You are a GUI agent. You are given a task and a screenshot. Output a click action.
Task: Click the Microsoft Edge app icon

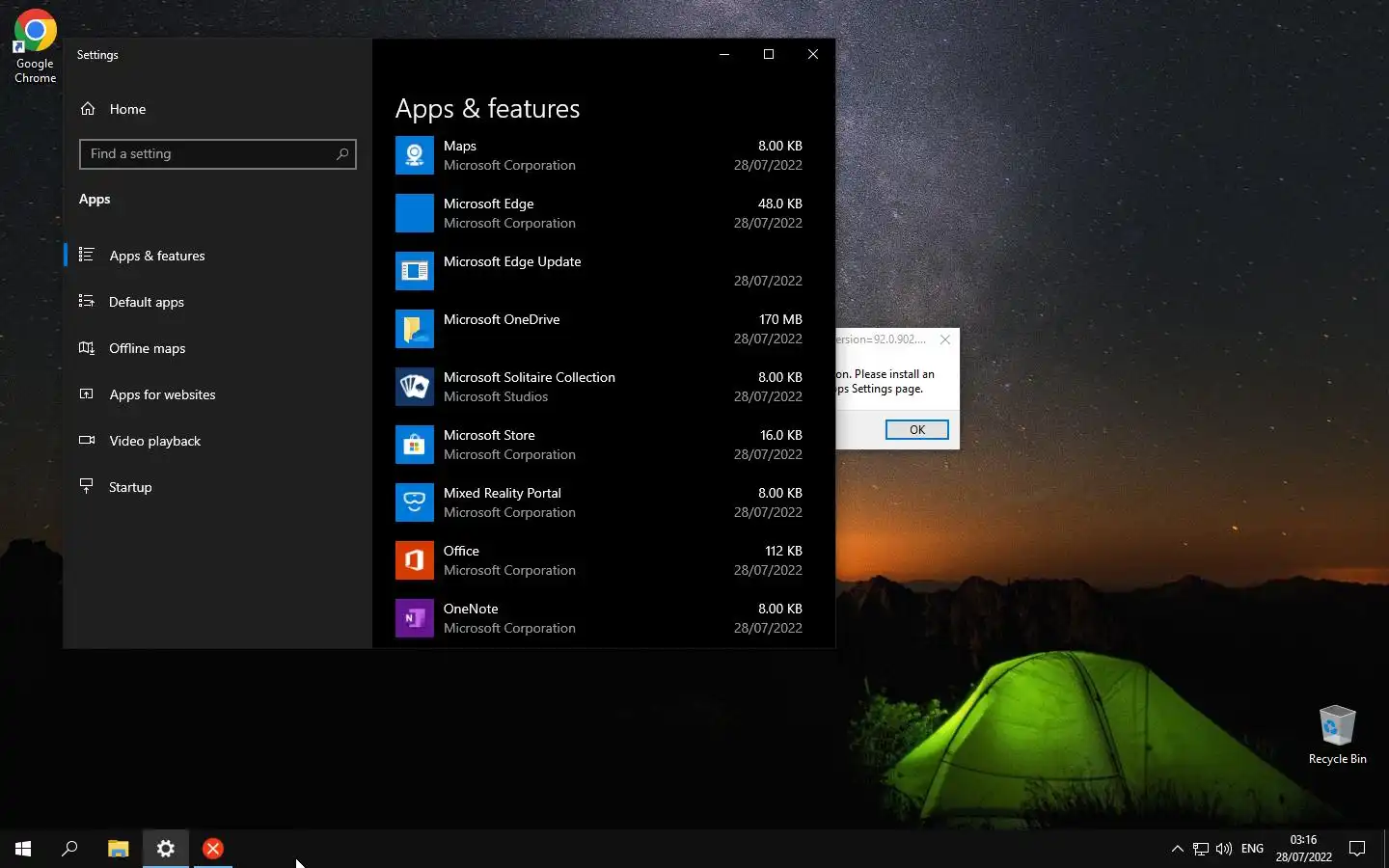pyautogui.click(x=415, y=213)
